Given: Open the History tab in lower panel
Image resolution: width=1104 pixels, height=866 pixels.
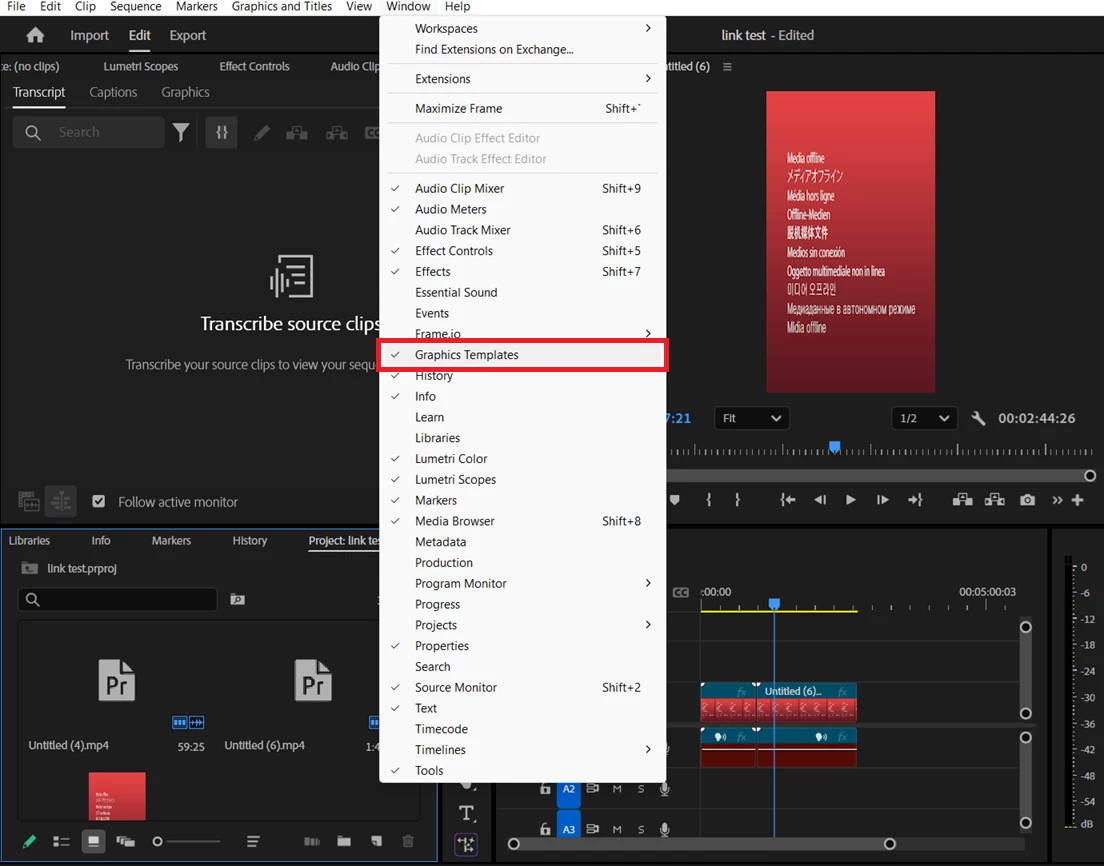Looking at the screenshot, I should [x=250, y=541].
